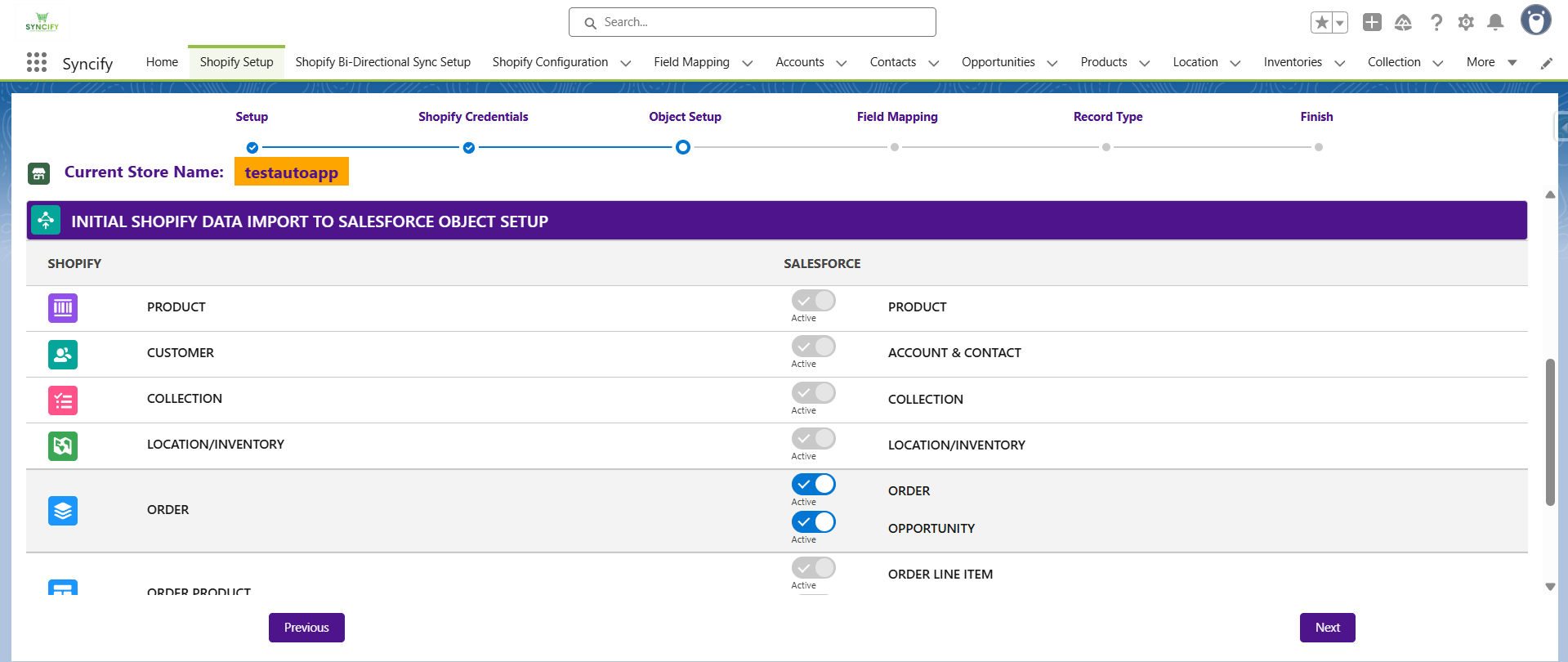Expand the Field Mapping nav chevron

[747, 63]
